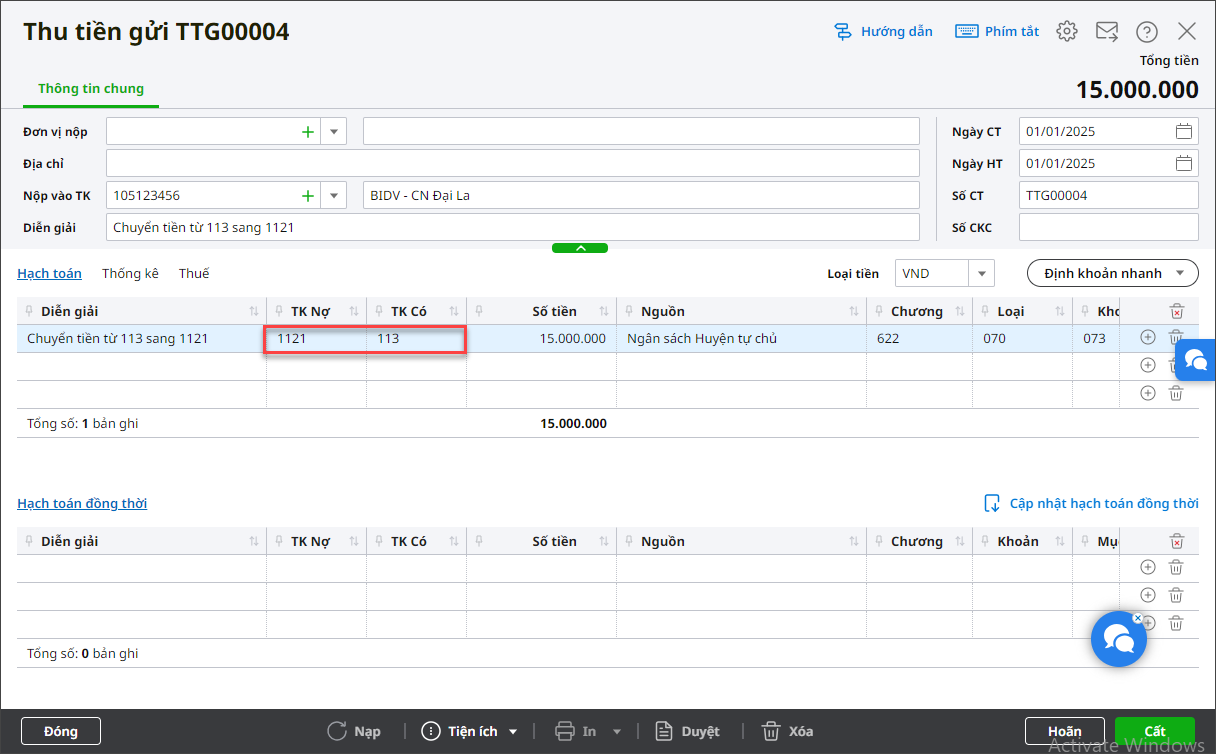Add new Đơn vị nộp with plus icon
1216x754 pixels.
coord(308,131)
